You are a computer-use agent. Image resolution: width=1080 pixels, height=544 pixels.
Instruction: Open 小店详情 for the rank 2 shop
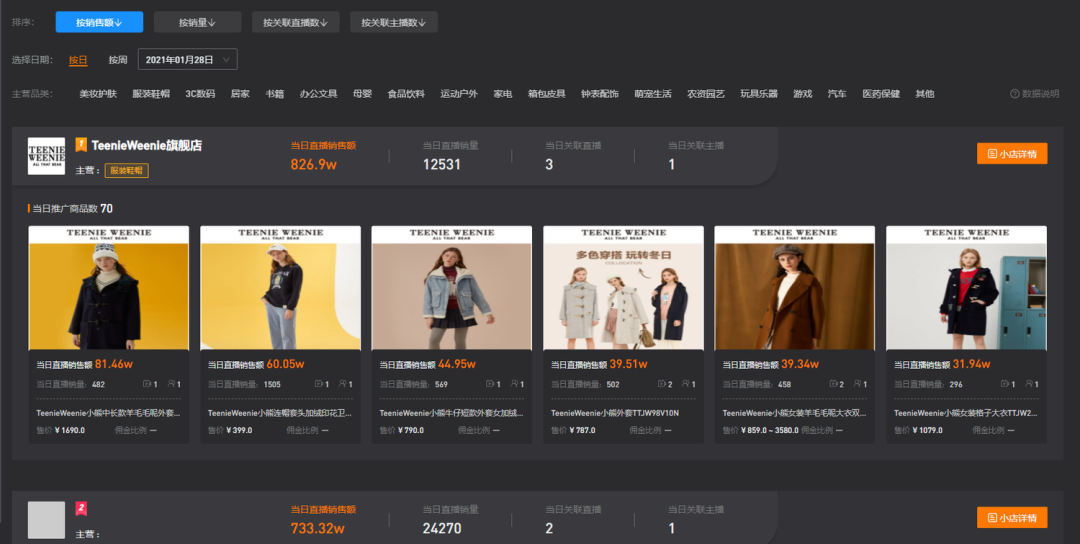pos(1012,518)
